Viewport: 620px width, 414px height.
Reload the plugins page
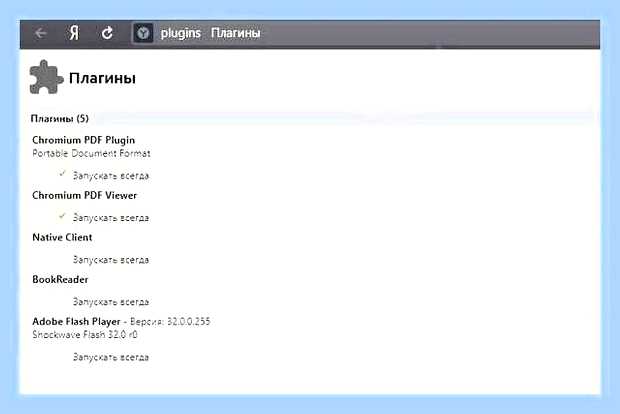pyautogui.click(x=107, y=33)
